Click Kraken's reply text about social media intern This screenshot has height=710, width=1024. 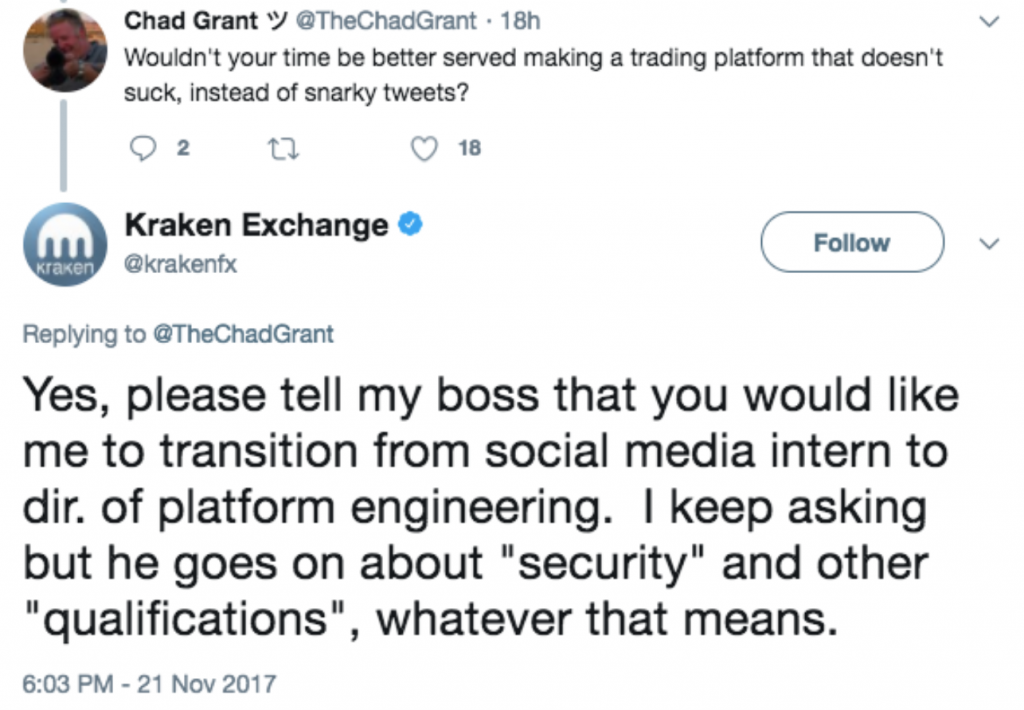[x=491, y=508]
